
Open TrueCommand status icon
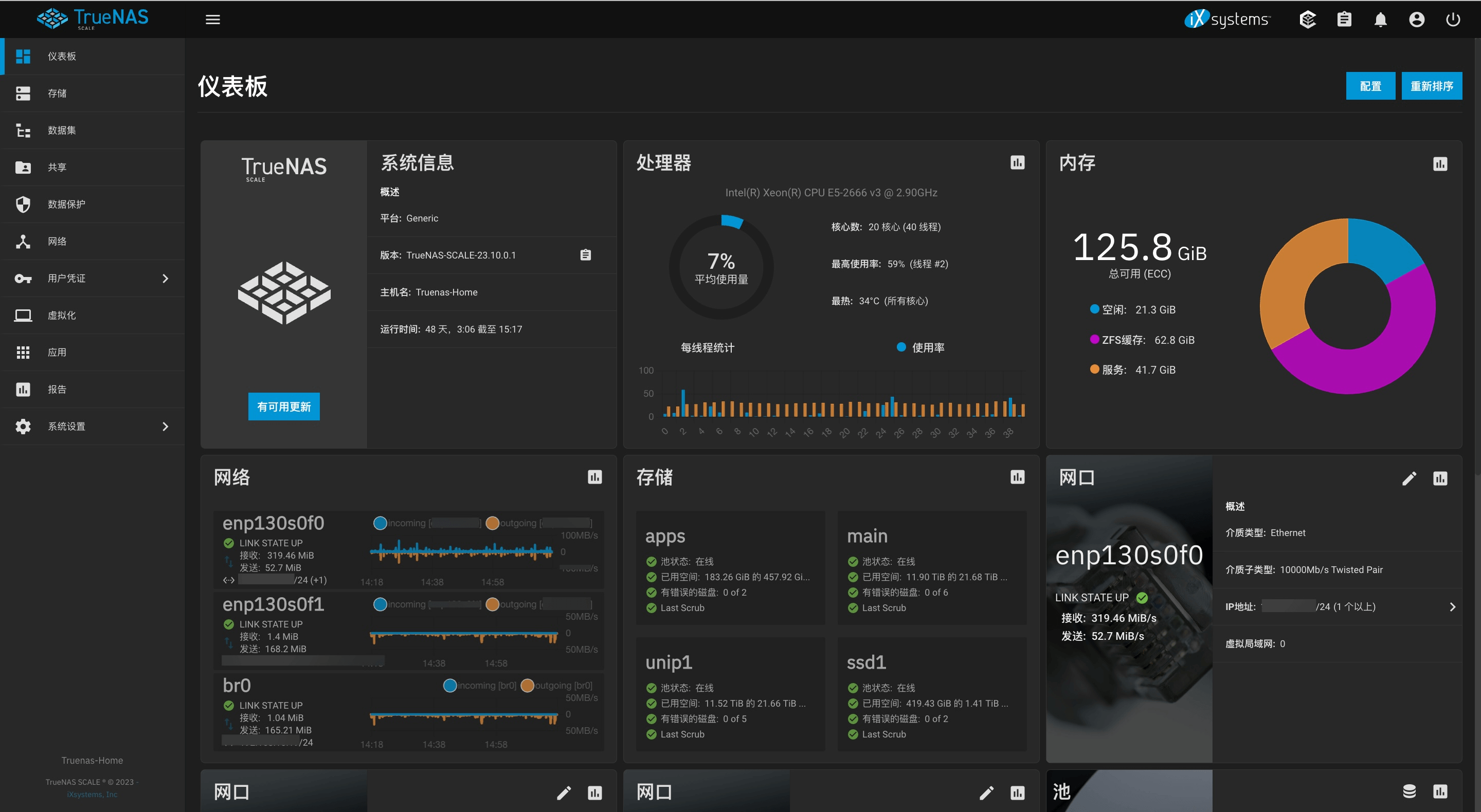[1307, 20]
